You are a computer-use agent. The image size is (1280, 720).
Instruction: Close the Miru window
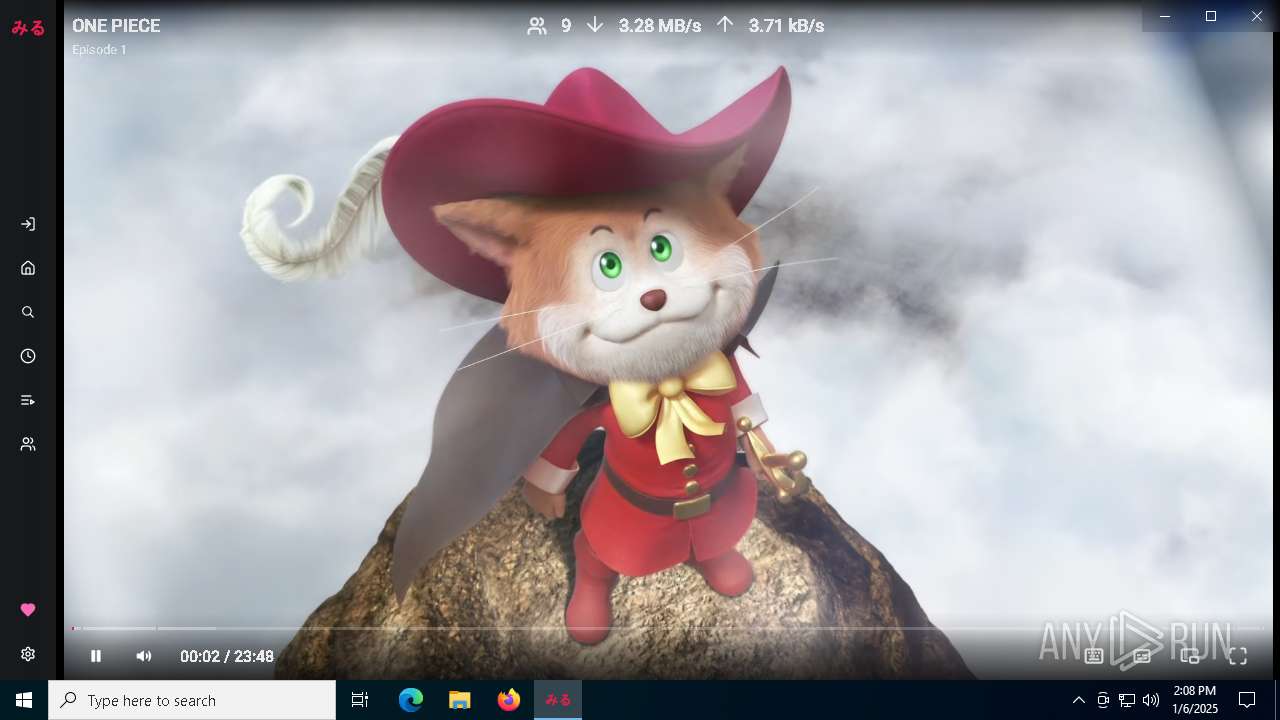pos(1257,16)
